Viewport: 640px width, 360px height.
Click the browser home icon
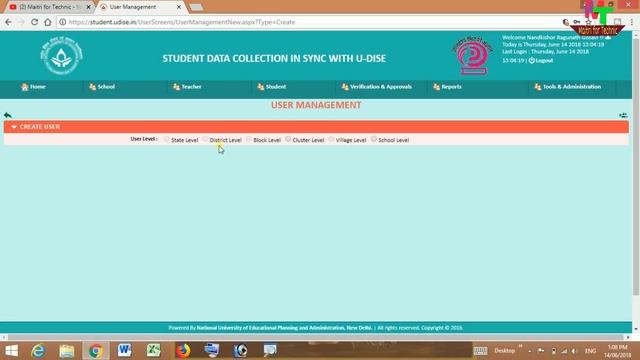[x=48, y=22]
